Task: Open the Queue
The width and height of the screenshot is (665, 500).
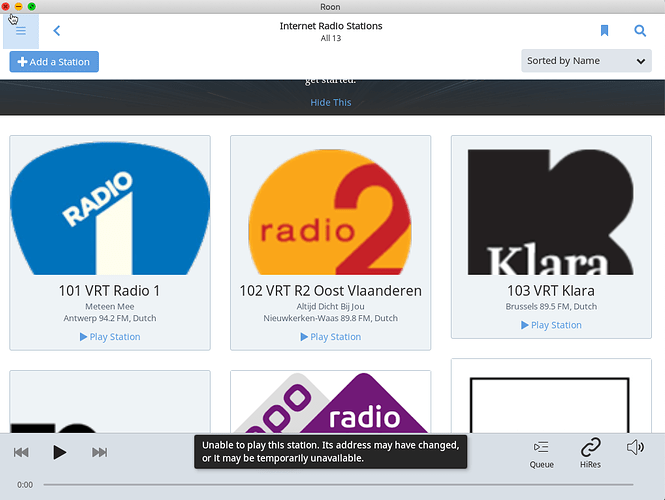Action: [x=542, y=454]
